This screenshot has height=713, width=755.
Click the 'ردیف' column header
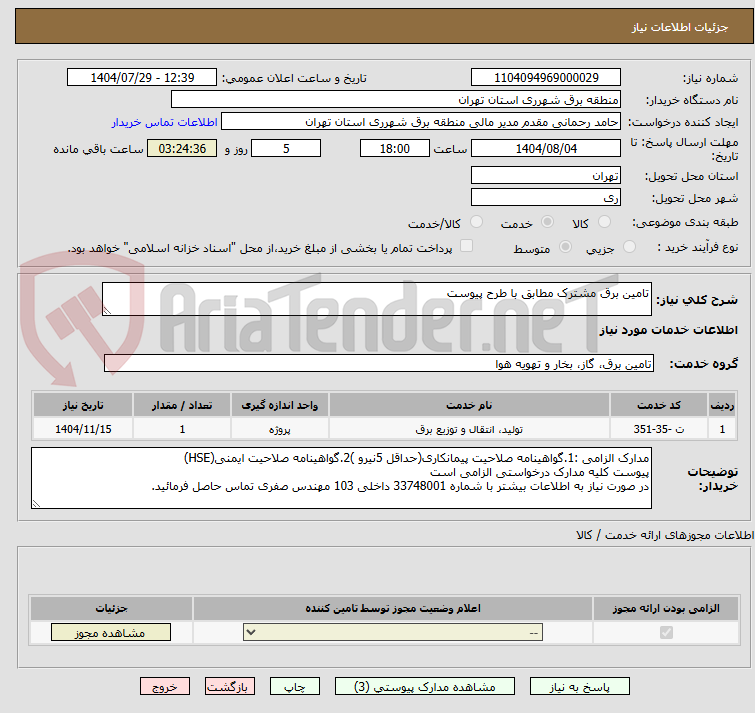click(x=722, y=405)
